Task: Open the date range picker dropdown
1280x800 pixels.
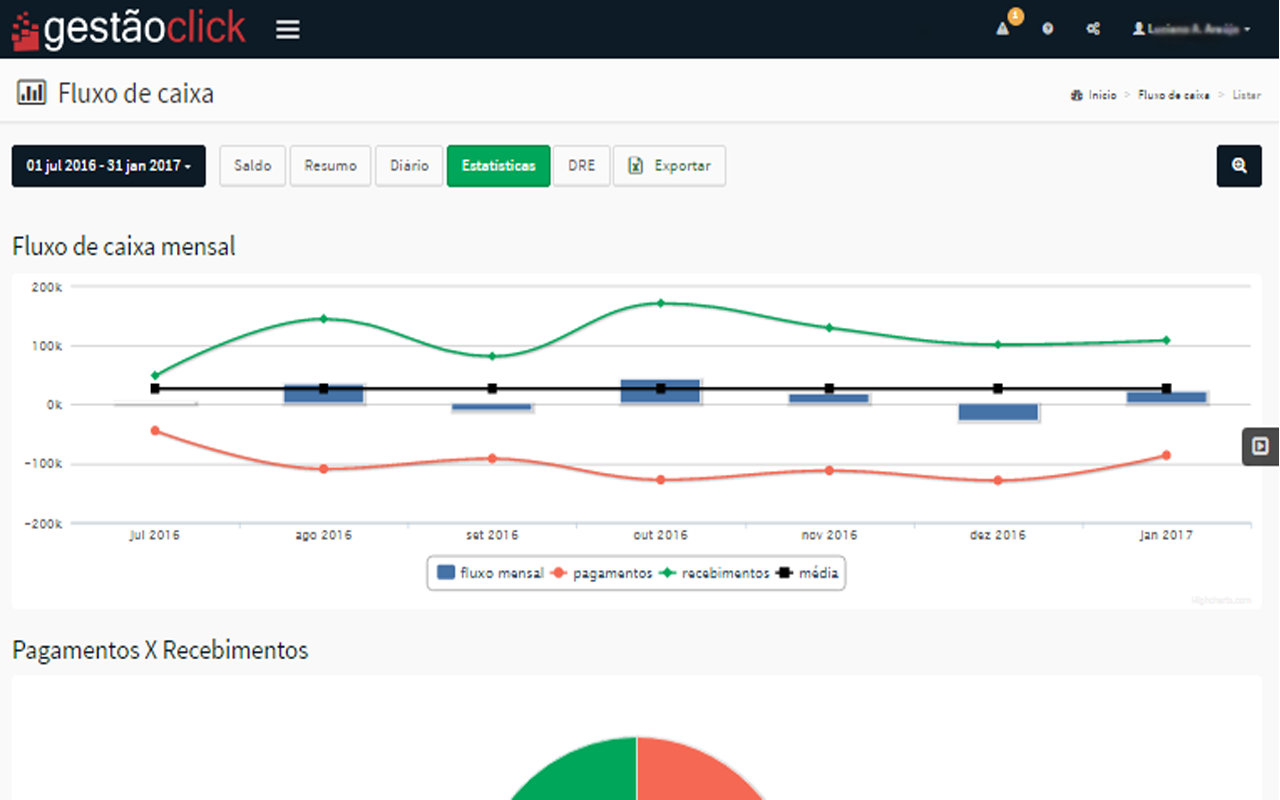Action: point(109,166)
